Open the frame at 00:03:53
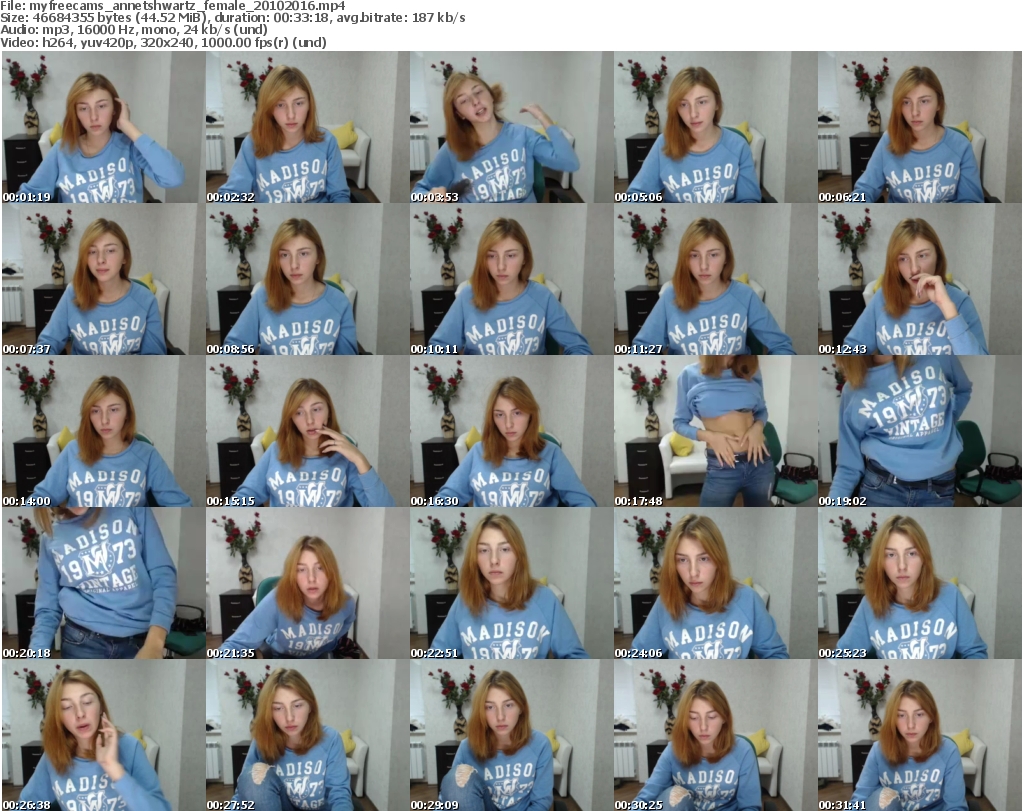The width and height of the screenshot is (1024, 811). pyautogui.click(x=511, y=127)
